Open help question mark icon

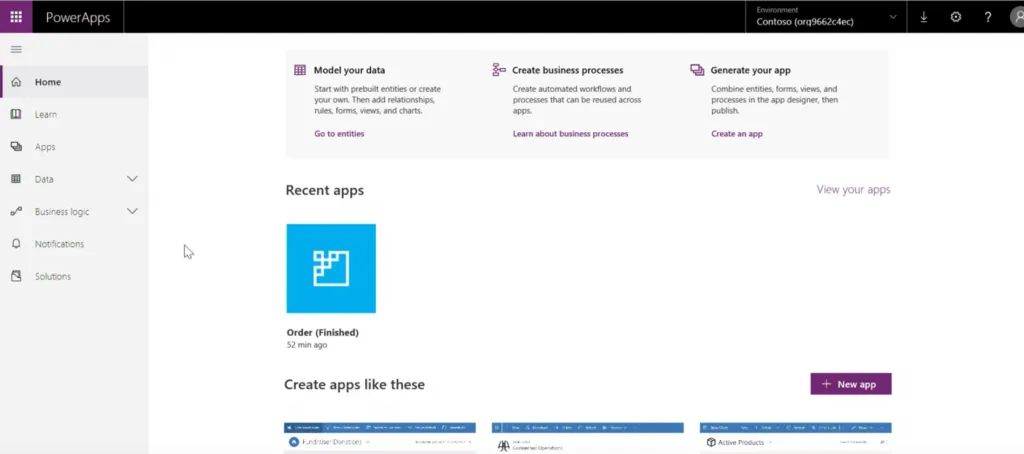click(x=987, y=17)
